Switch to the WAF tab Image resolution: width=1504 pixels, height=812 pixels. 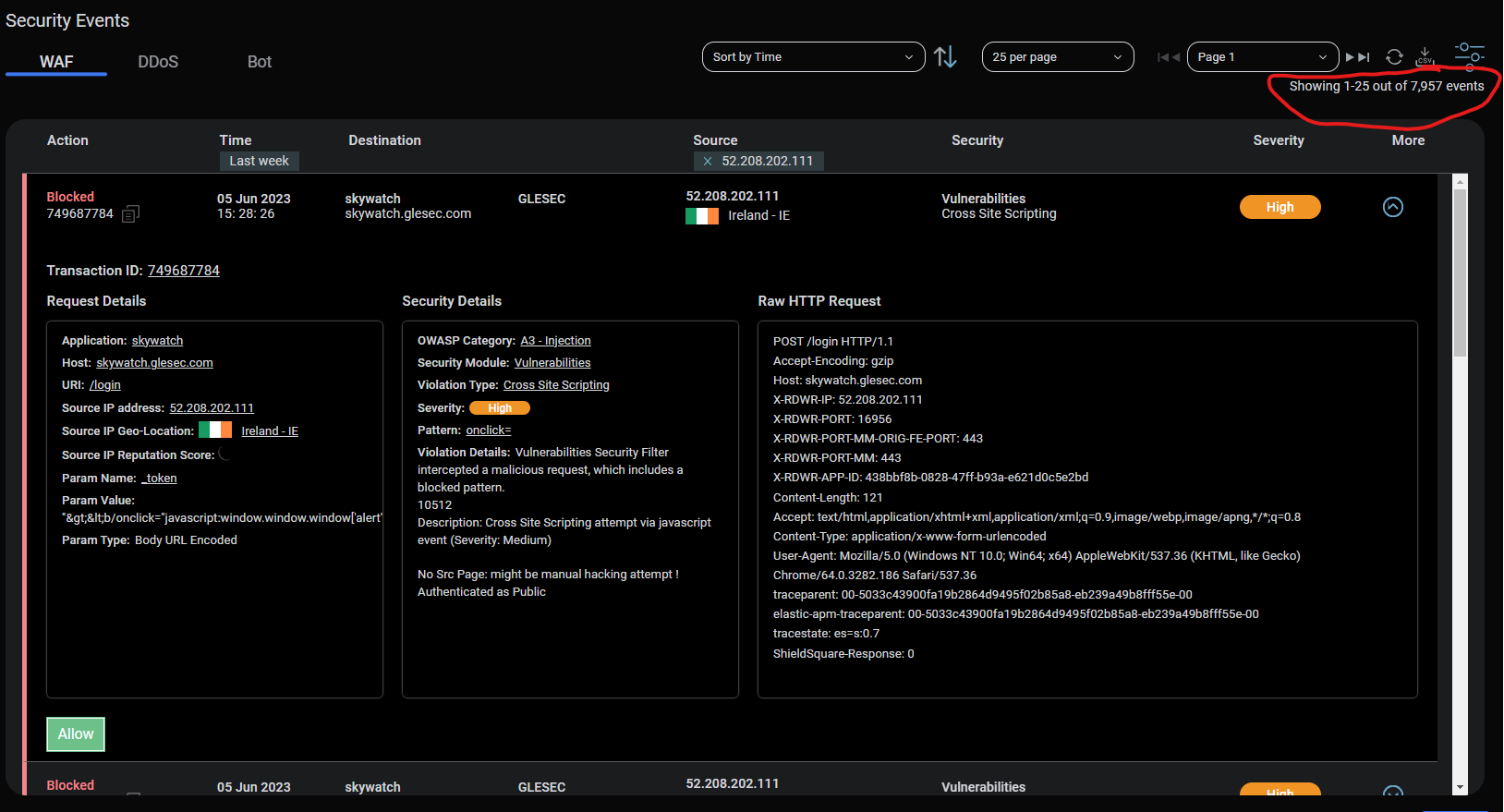(x=56, y=62)
